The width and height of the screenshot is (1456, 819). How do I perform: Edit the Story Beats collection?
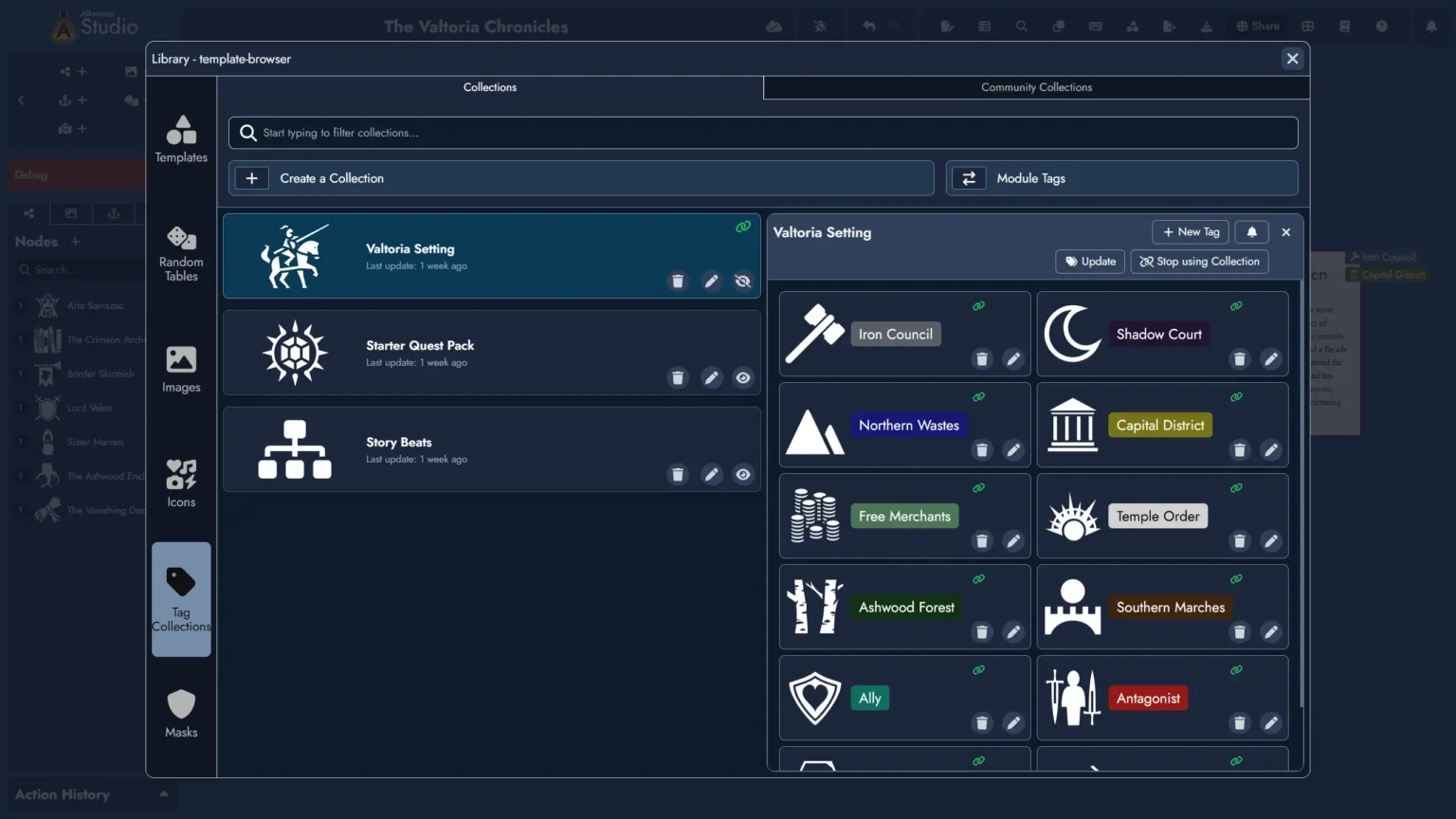click(711, 475)
